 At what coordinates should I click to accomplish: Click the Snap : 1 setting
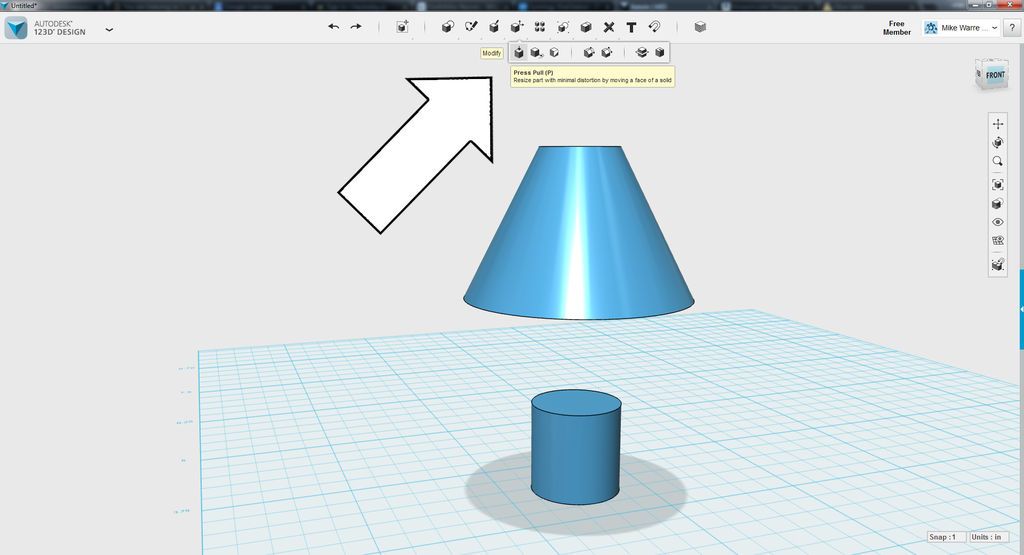946,537
